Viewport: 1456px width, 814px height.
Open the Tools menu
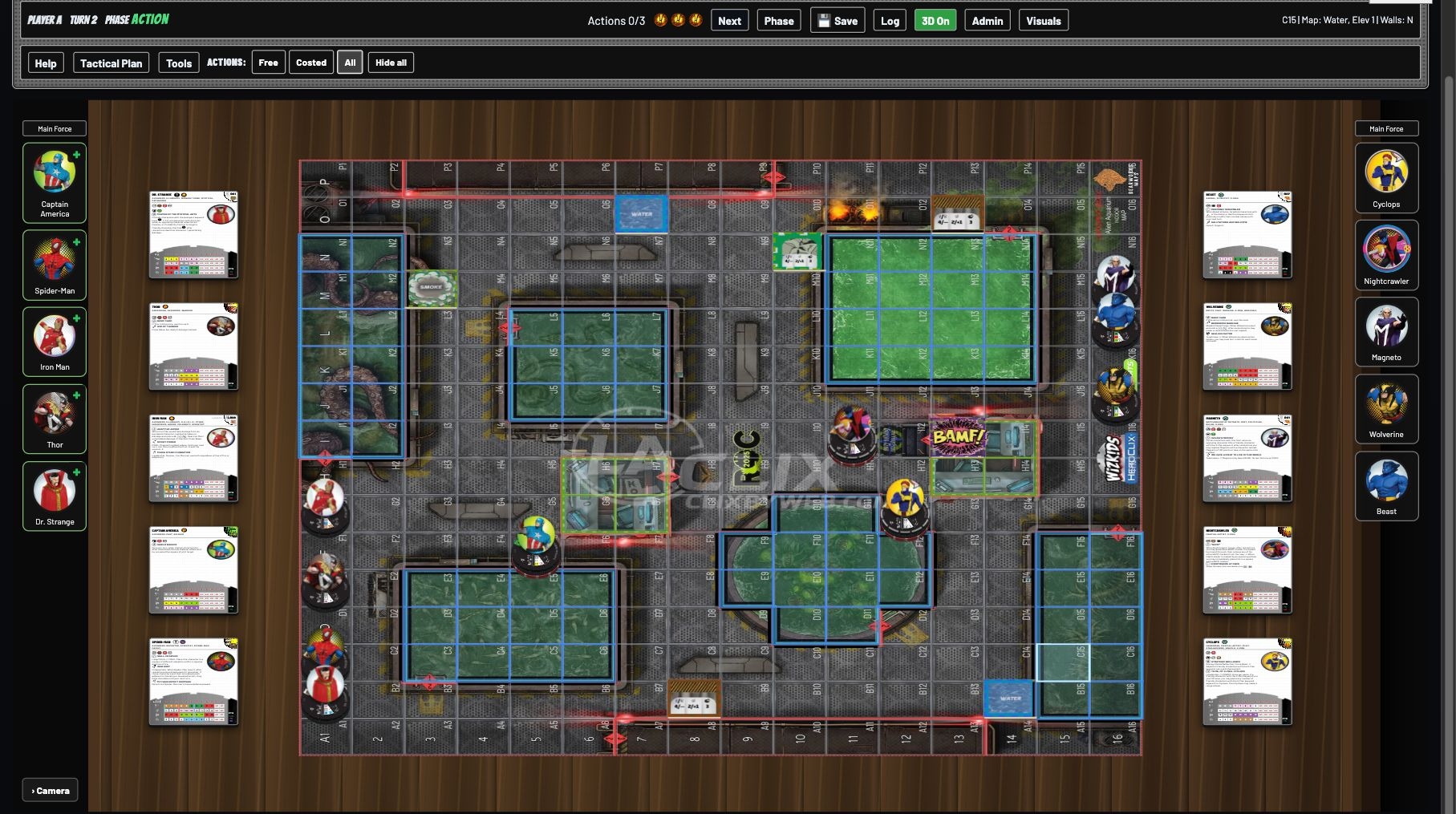179,63
